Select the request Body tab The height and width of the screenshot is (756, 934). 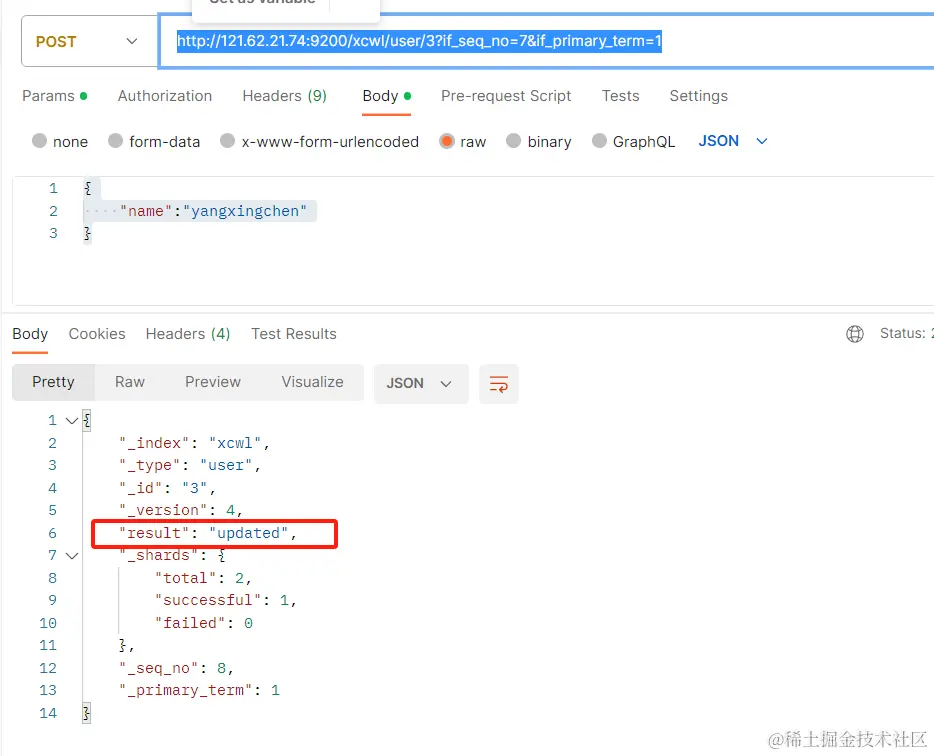[x=387, y=96]
